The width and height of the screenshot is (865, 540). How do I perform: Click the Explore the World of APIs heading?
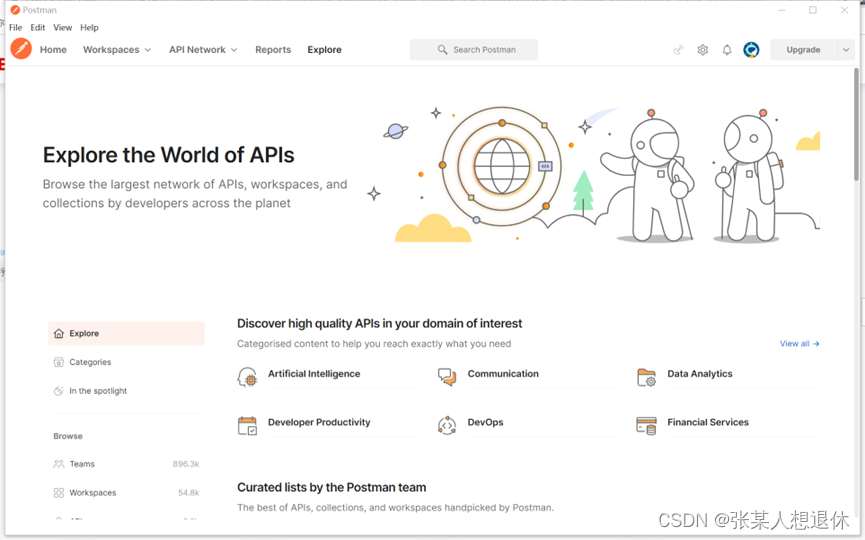click(168, 155)
